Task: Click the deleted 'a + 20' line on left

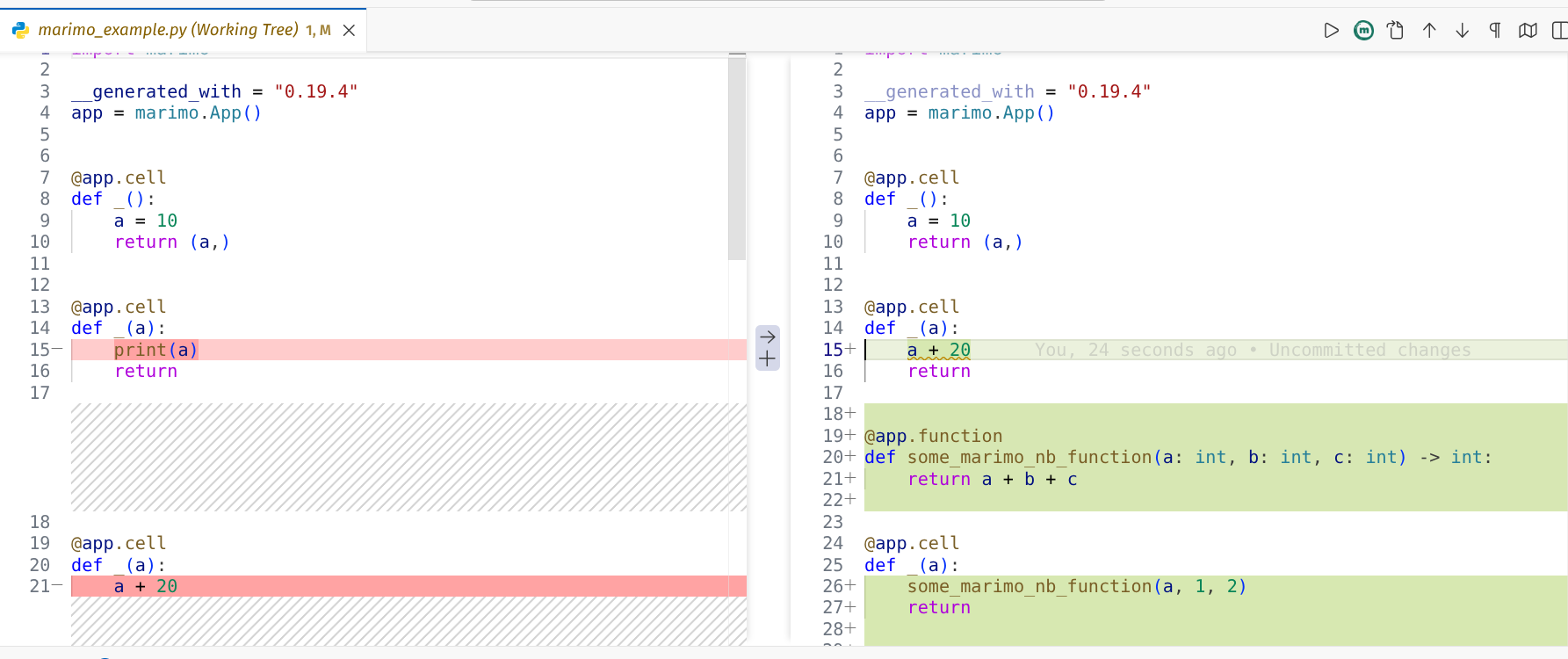Action: pyautogui.click(x=146, y=586)
